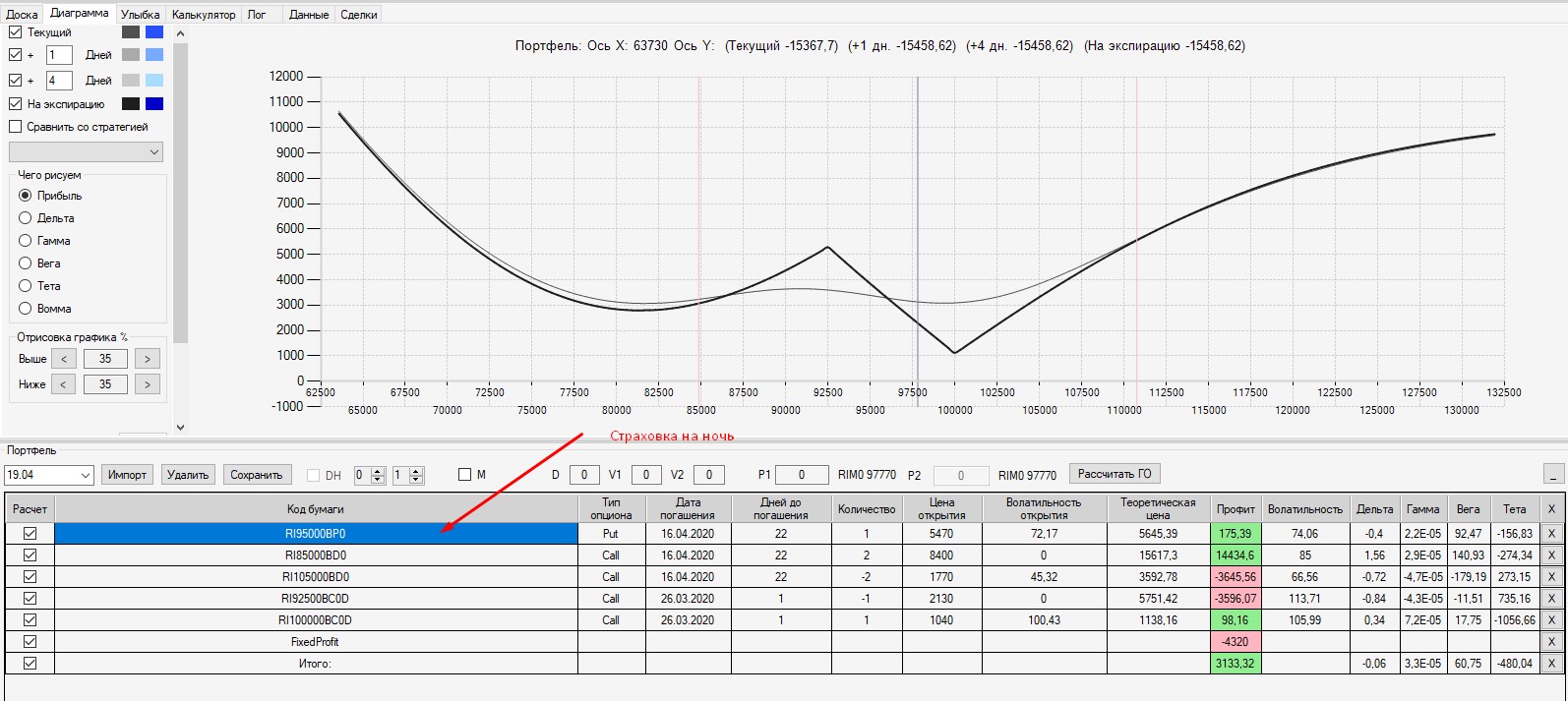Viewport: 1568px width, 701px height.
Task: Open the Калькулятор tab
Action: (x=204, y=15)
